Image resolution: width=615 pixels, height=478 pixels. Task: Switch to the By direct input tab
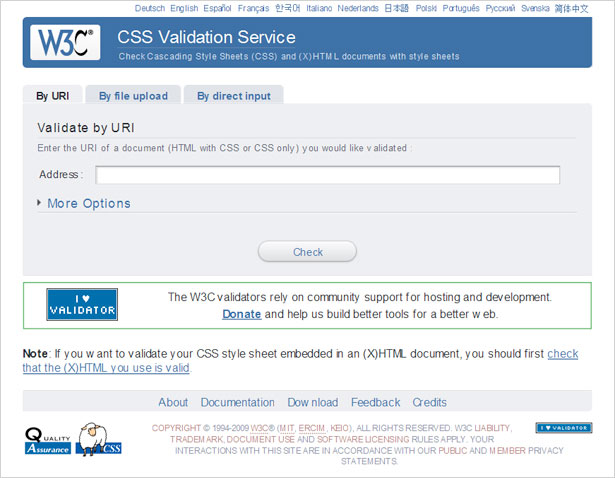tap(234, 96)
